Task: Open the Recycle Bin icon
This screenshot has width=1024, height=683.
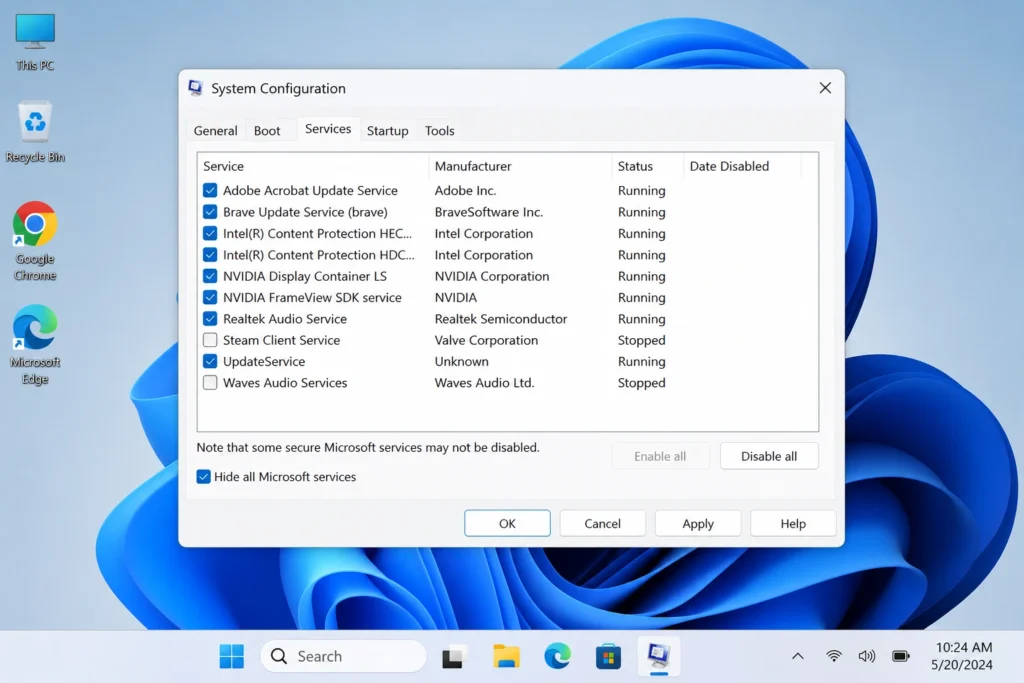Action: 35,131
